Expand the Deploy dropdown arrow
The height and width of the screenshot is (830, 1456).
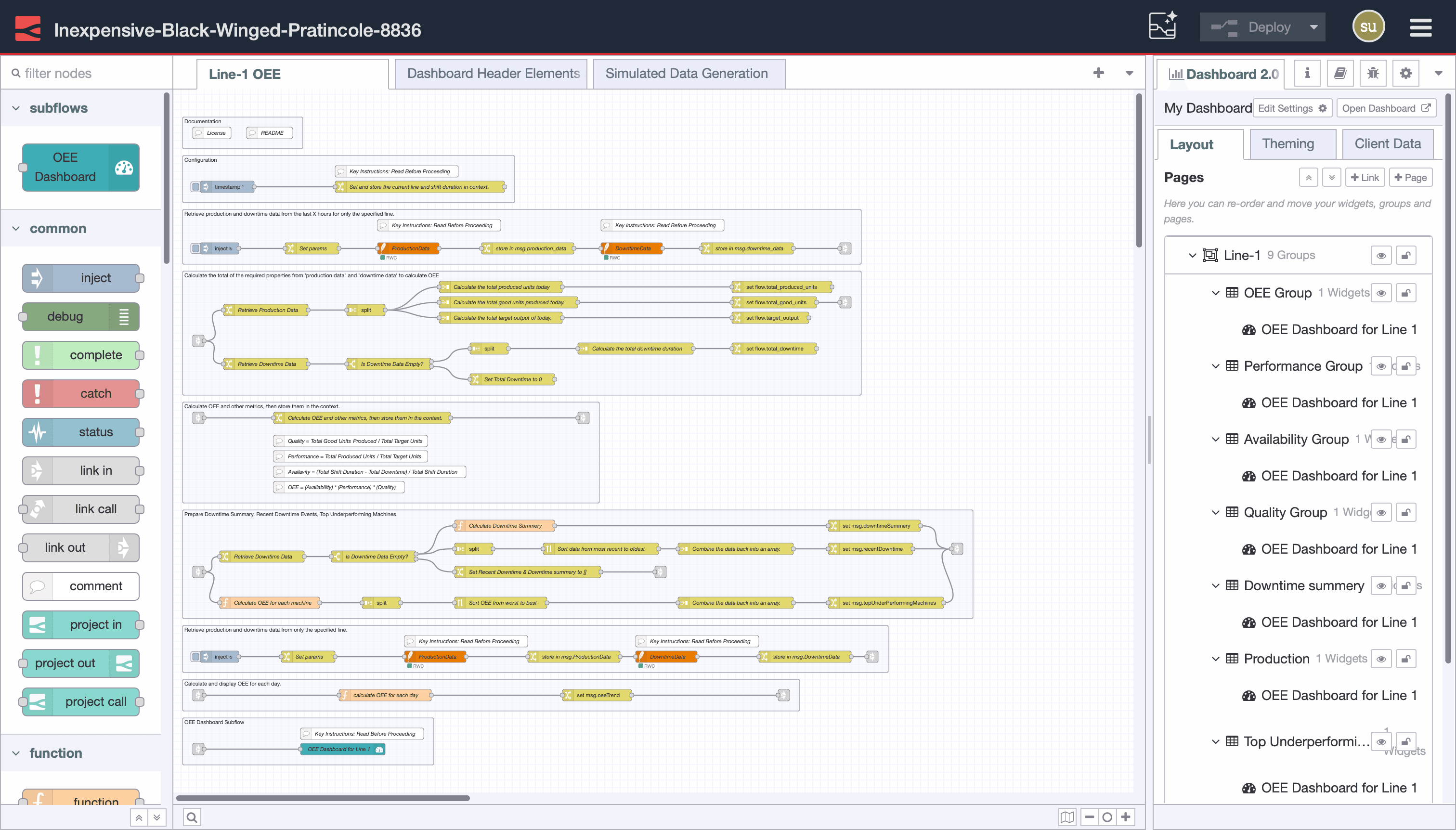(1313, 26)
